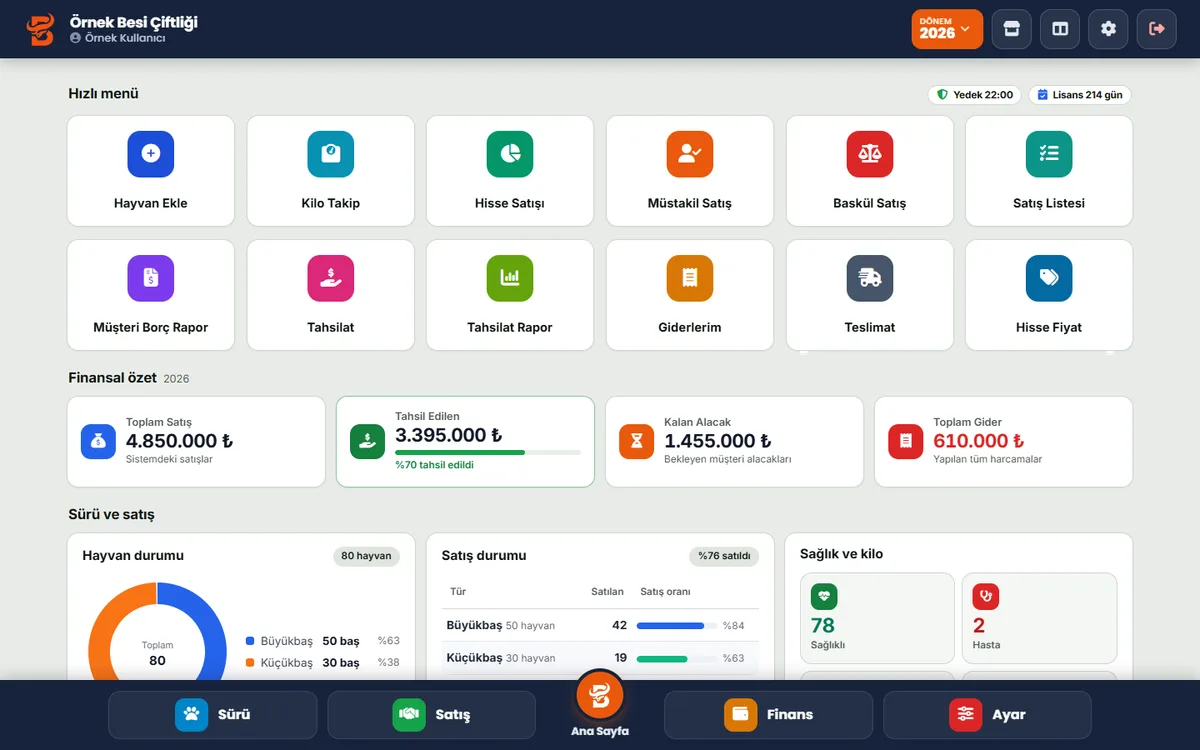Open the Teslimat truck icon
The width and height of the screenshot is (1200, 750).
[870, 278]
